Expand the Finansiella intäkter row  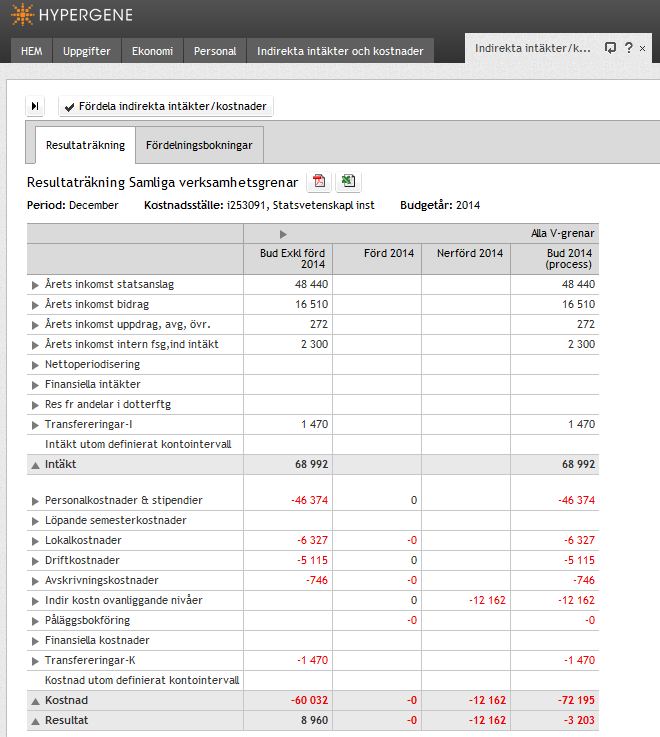tap(35, 385)
